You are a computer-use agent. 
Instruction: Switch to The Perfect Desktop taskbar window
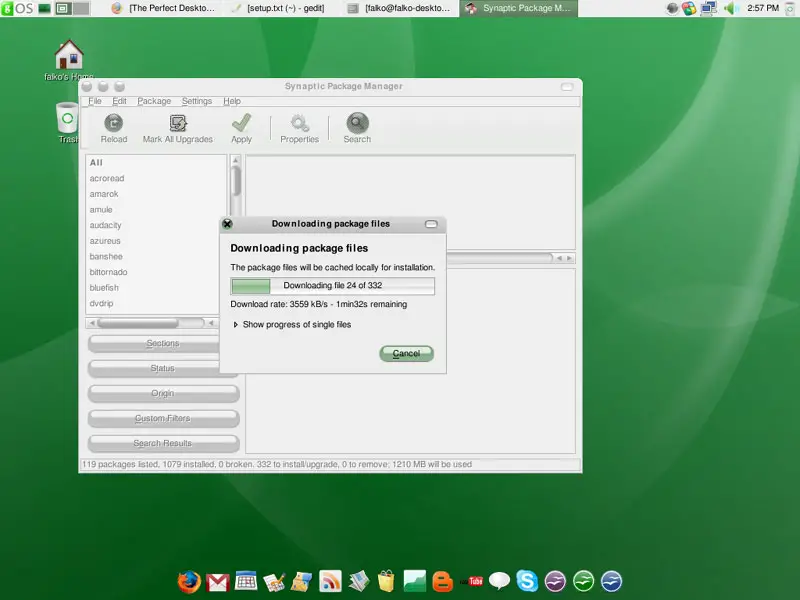165,8
